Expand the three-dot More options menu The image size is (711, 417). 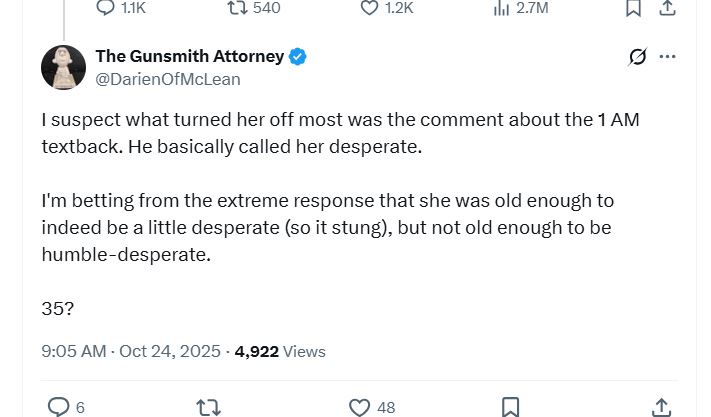point(667,57)
